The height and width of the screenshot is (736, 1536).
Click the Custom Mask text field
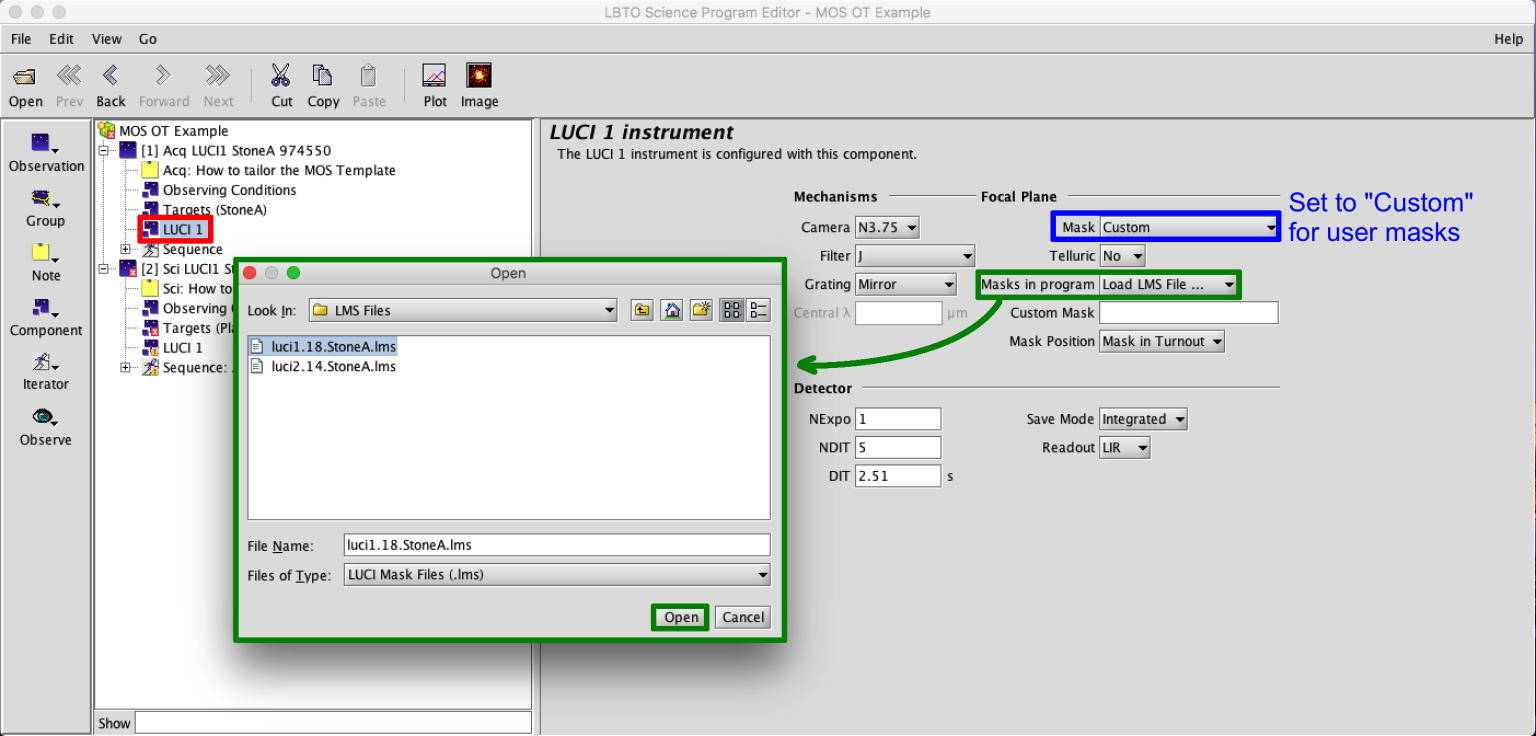1189,313
